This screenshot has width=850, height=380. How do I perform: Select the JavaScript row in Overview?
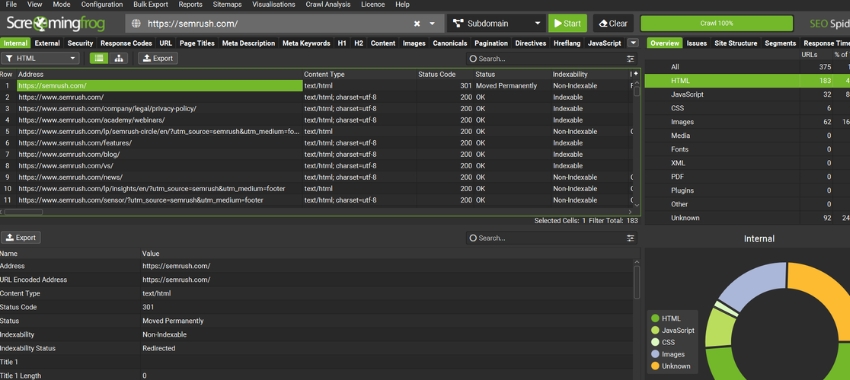pos(747,94)
